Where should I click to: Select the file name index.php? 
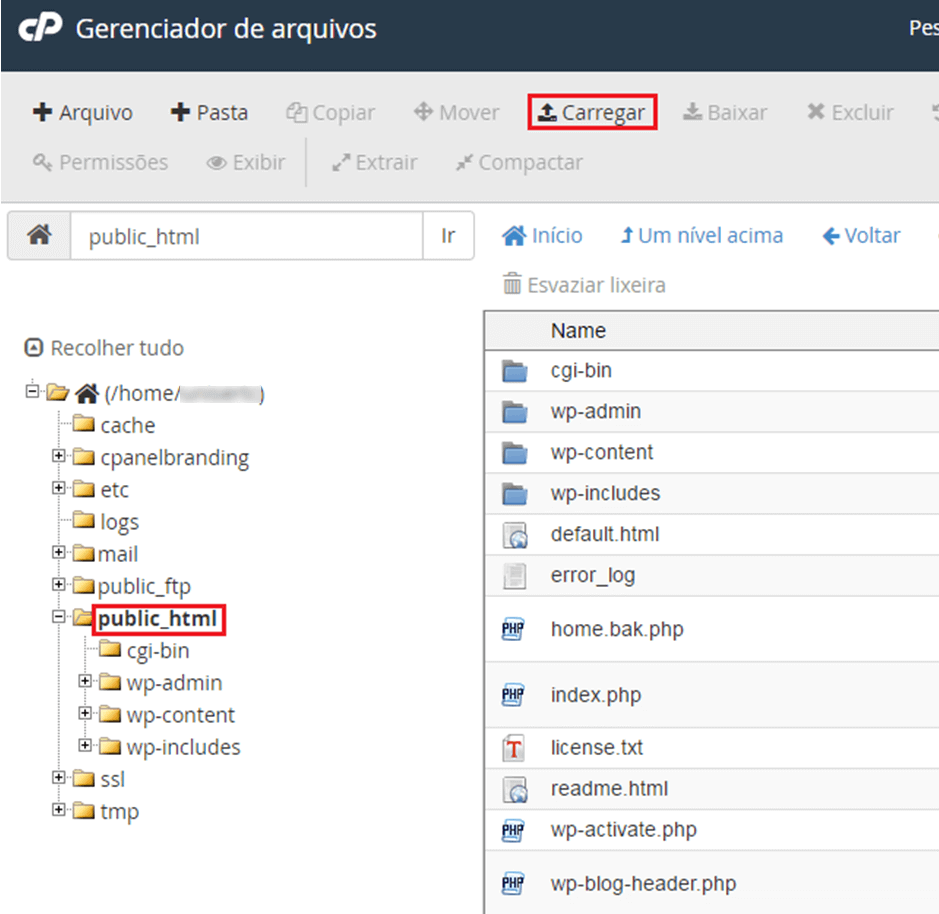point(596,695)
